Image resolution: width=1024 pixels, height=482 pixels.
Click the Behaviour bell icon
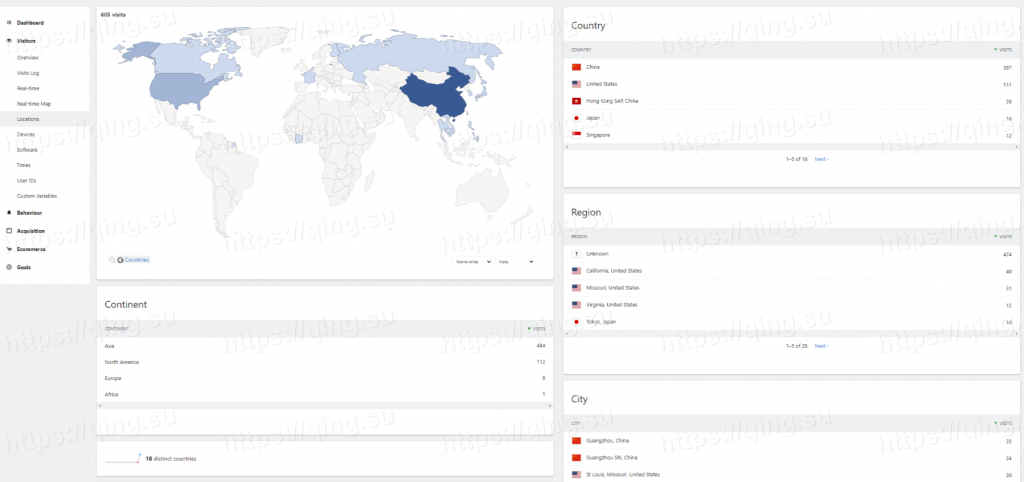coord(9,213)
